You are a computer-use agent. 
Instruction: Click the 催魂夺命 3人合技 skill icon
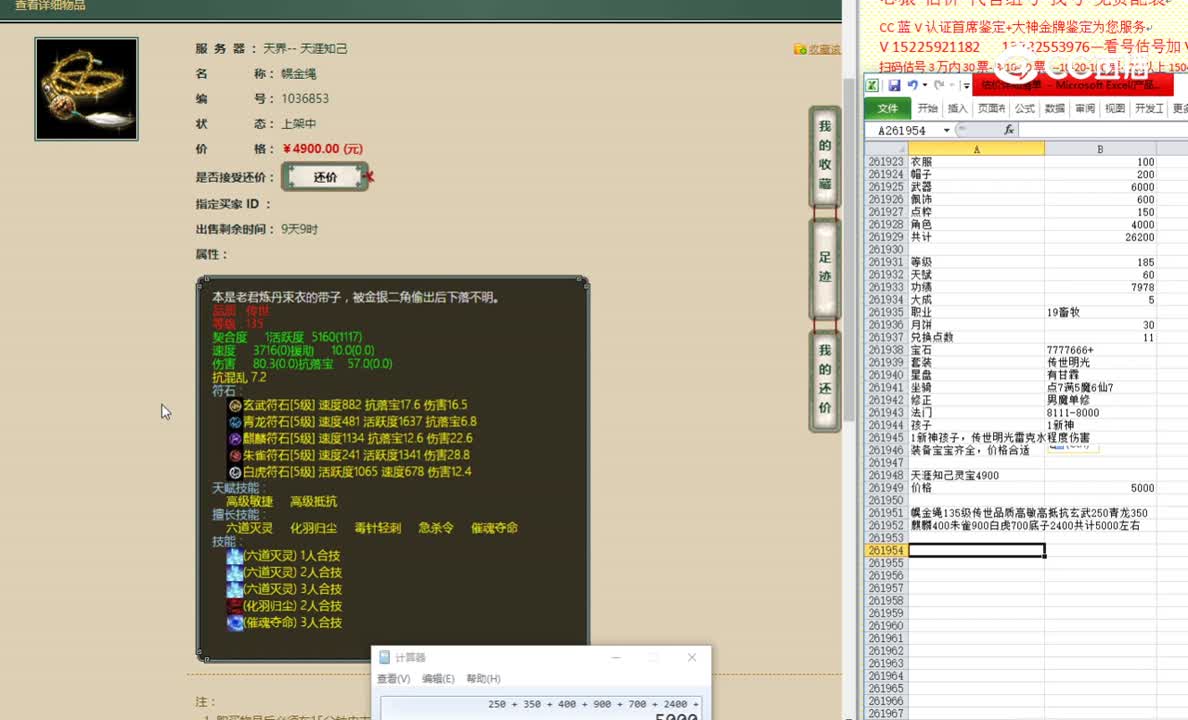(x=235, y=622)
